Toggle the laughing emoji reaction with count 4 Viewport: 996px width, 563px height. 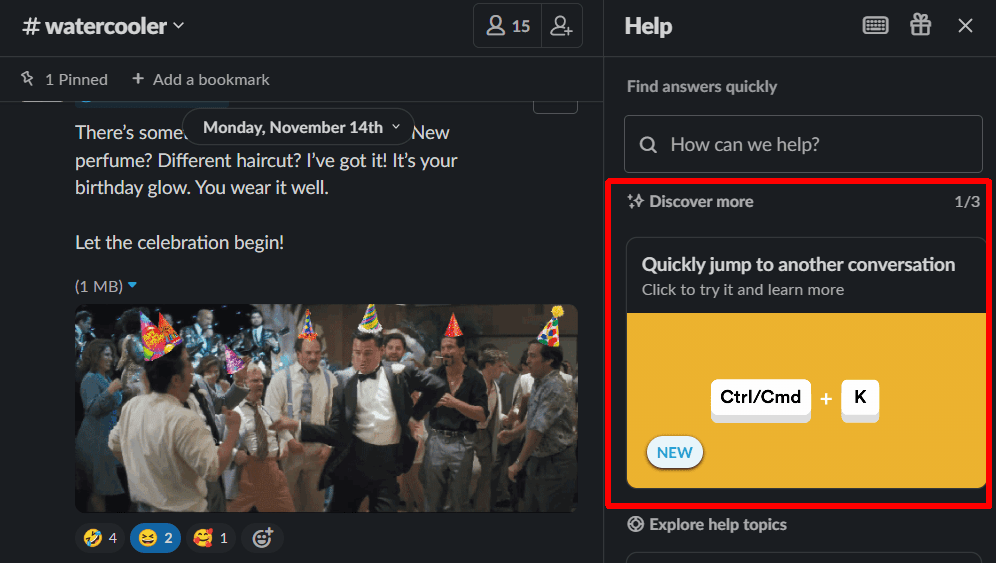click(100, 538)
